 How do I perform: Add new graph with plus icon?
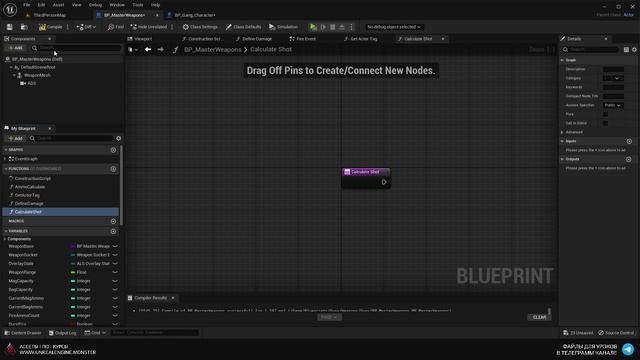point(113,150)
